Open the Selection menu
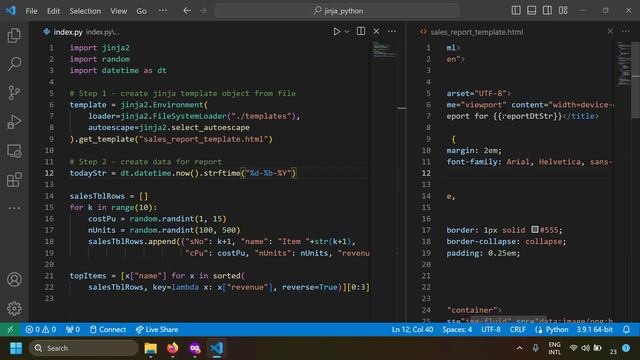Screen dimensions: 640x360 coord(85,11)
